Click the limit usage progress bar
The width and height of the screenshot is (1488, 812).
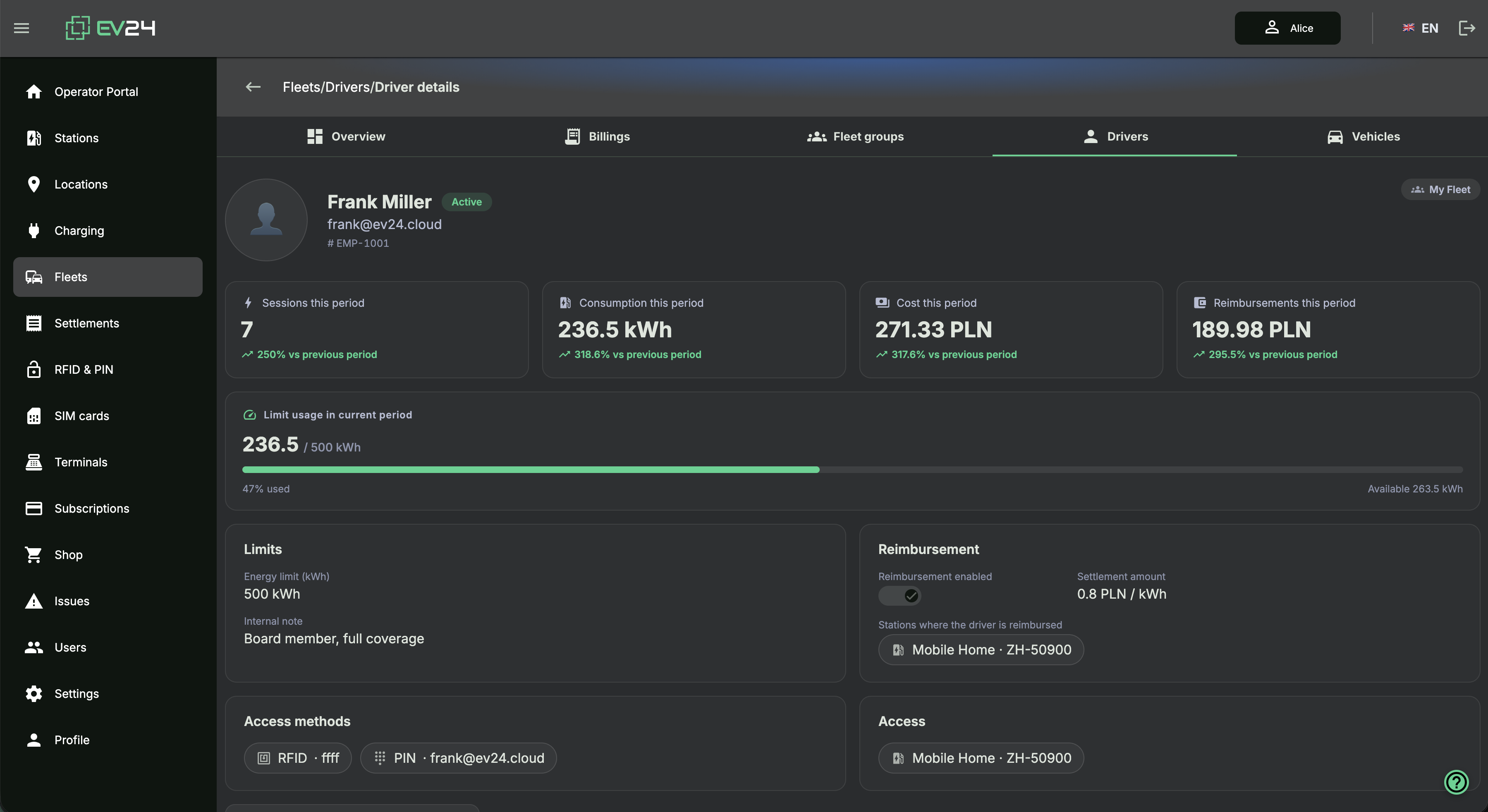pyautogui.click(x=853, y=470)
